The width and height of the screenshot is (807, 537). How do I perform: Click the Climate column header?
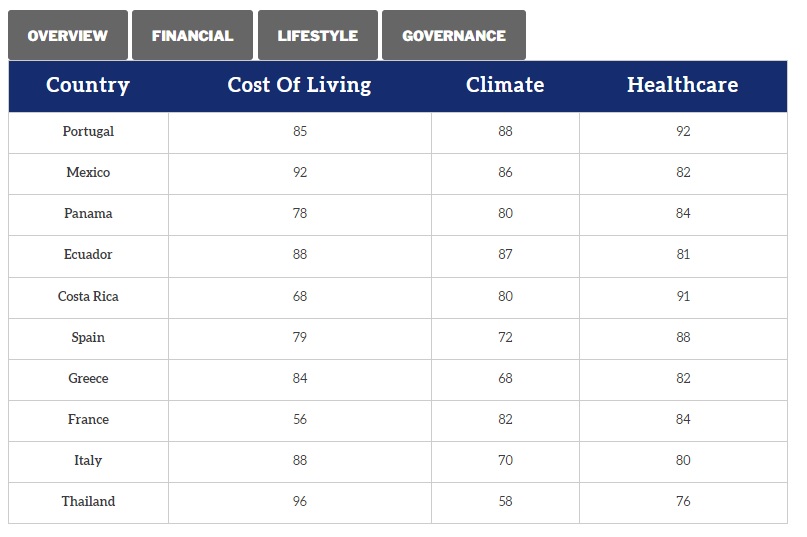point(505,85)
